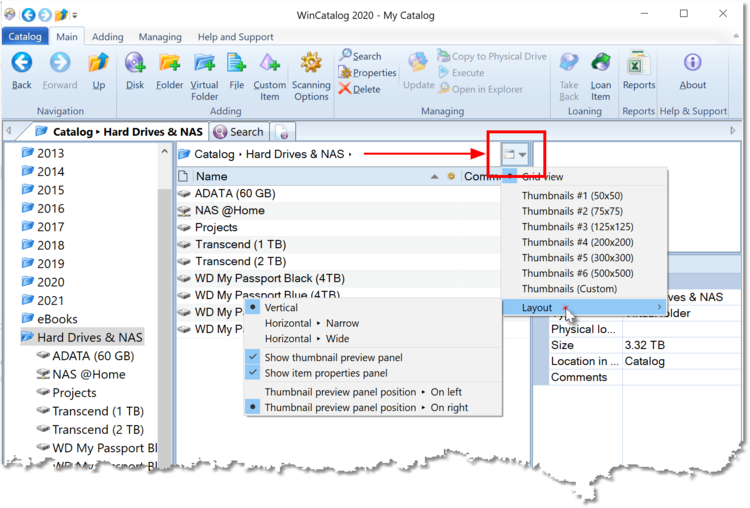Toggle Show thumbnail preview panel checkbox
The height and width of the screenshot is (508, 750).
[x=253, y=357]
